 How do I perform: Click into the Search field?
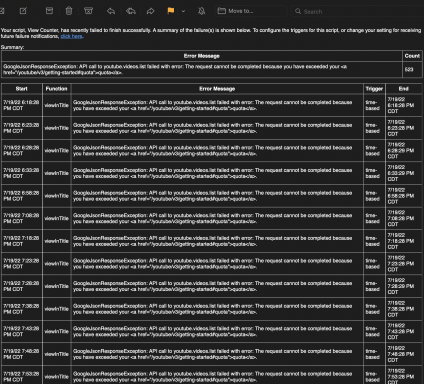[357, 11]
